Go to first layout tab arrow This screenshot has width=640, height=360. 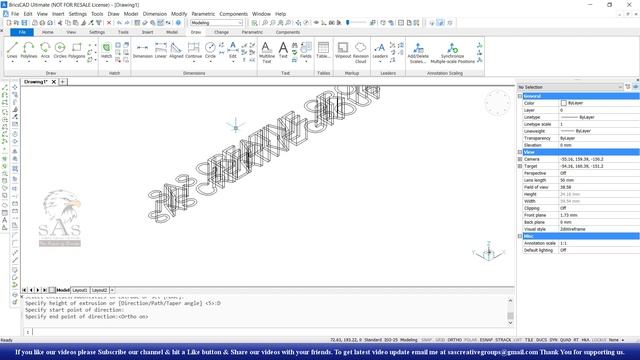pyautogui.click(x=24, y=290)
